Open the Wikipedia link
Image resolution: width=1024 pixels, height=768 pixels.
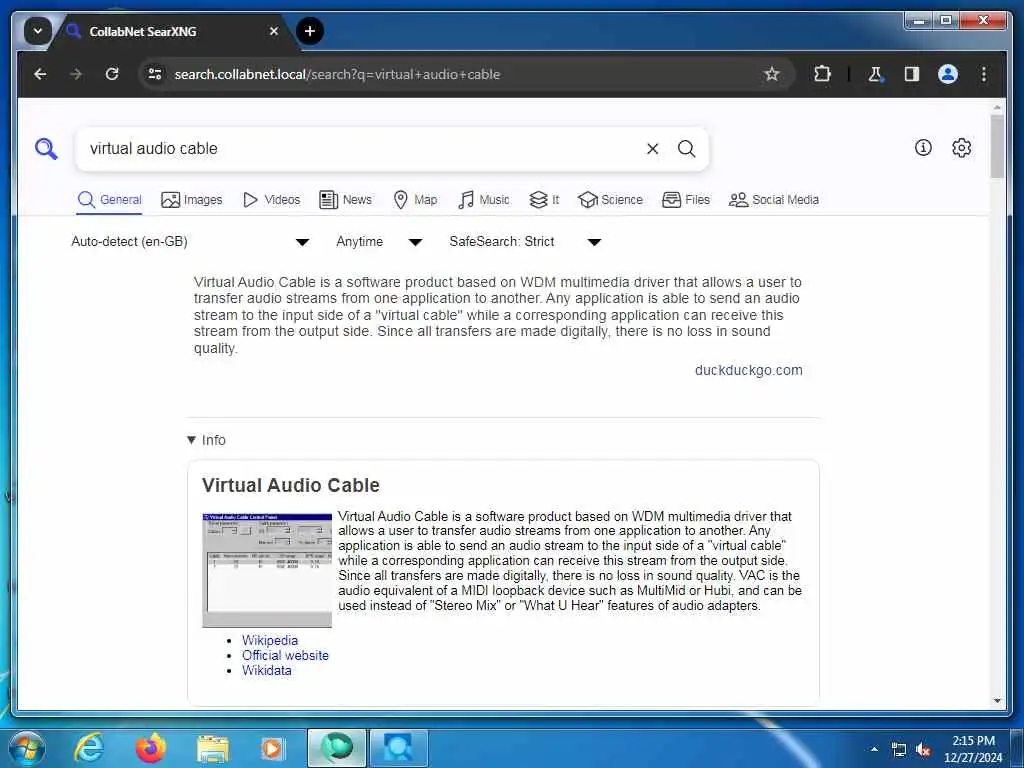pyautogui.click(x=270, y=641)
